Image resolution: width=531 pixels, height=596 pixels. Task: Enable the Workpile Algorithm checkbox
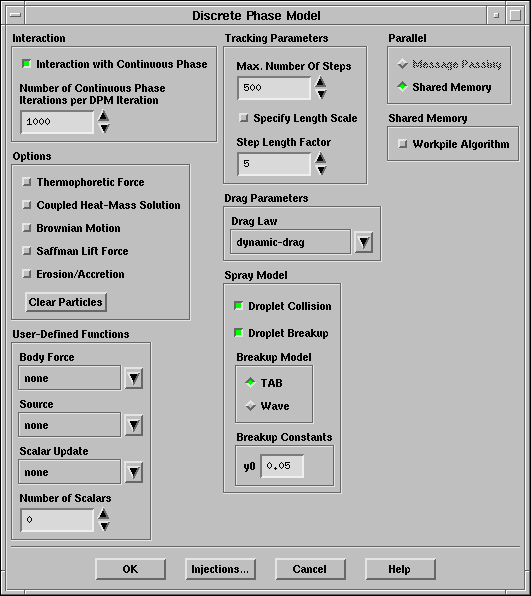pyautogui.click(x=402, y=144)
